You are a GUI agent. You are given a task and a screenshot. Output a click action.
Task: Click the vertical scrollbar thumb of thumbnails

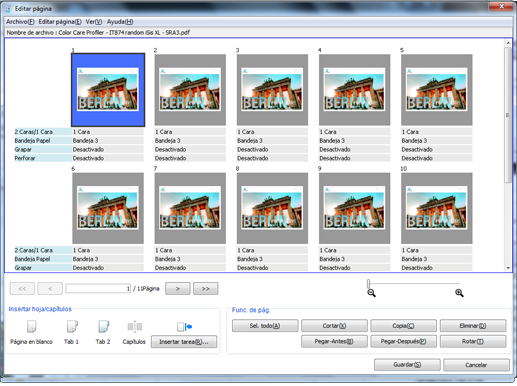coord(508,115)
